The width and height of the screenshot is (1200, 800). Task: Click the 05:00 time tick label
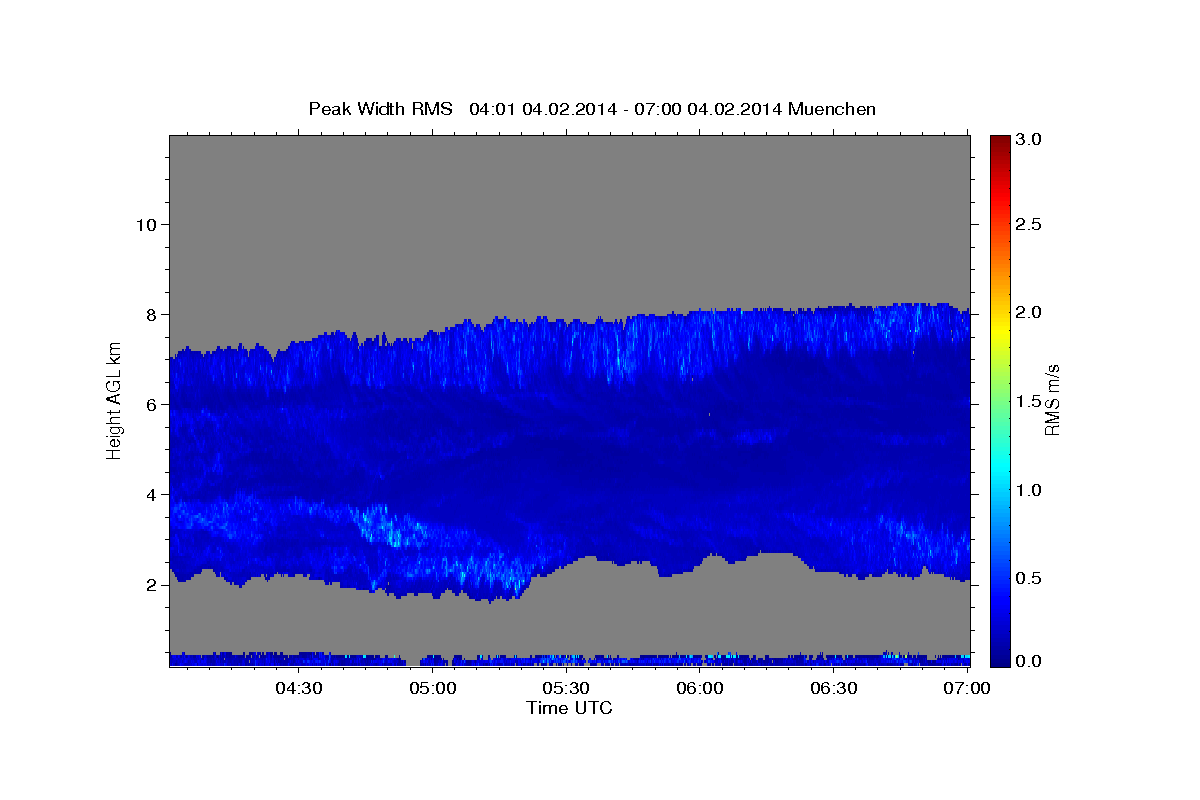tap(435, 688)
